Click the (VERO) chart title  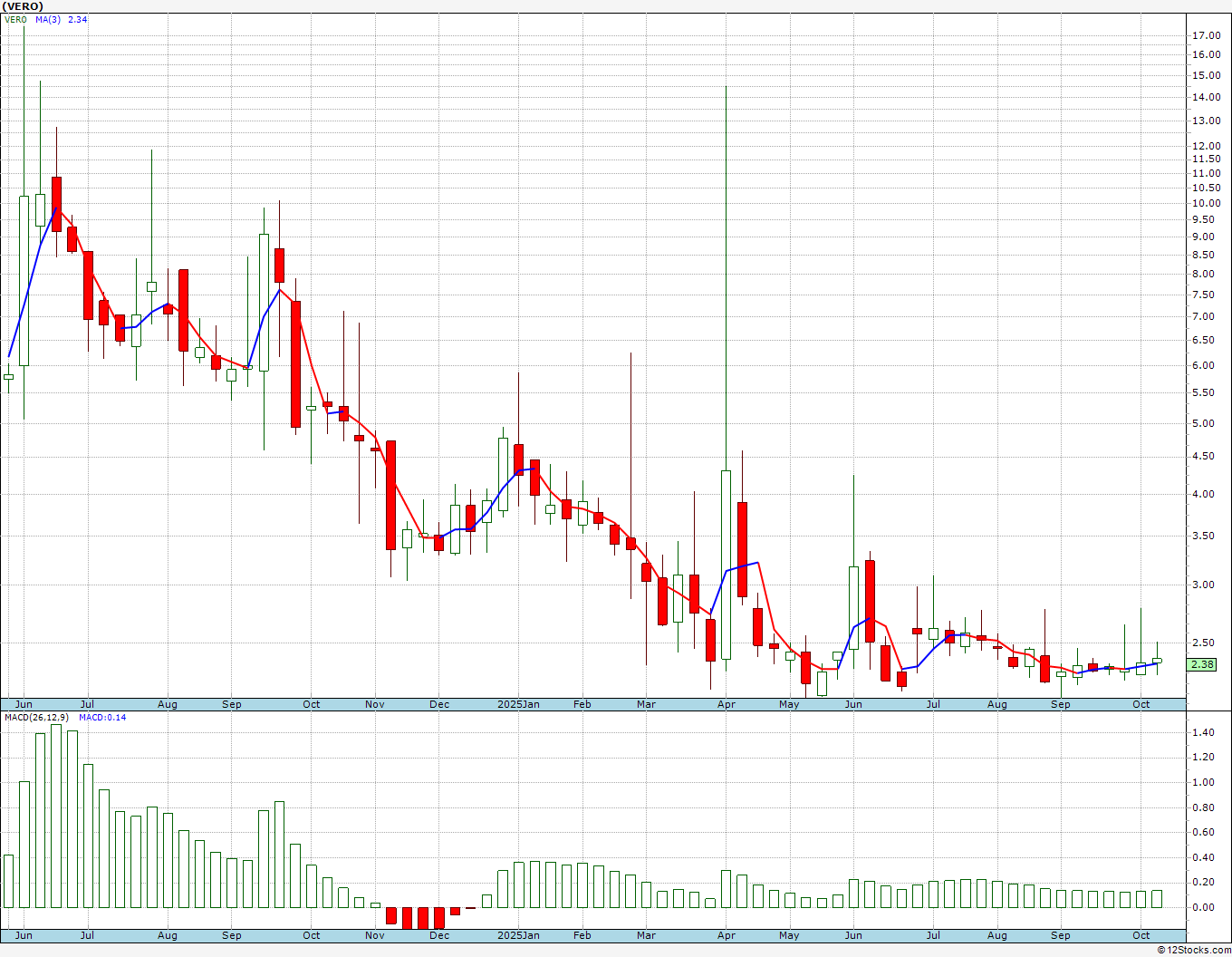click(23, 6)
